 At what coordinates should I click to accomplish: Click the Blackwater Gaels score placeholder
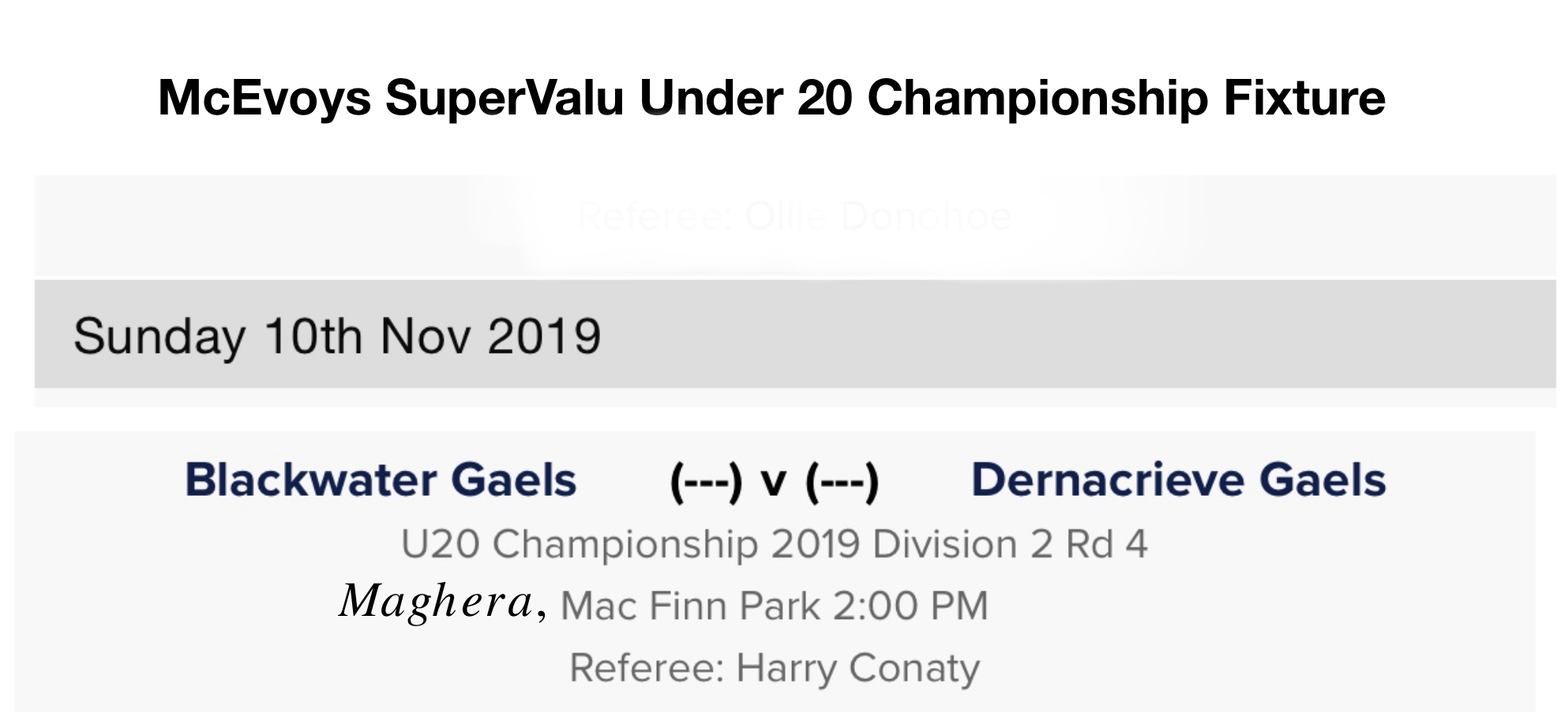[x=706, y=482]
